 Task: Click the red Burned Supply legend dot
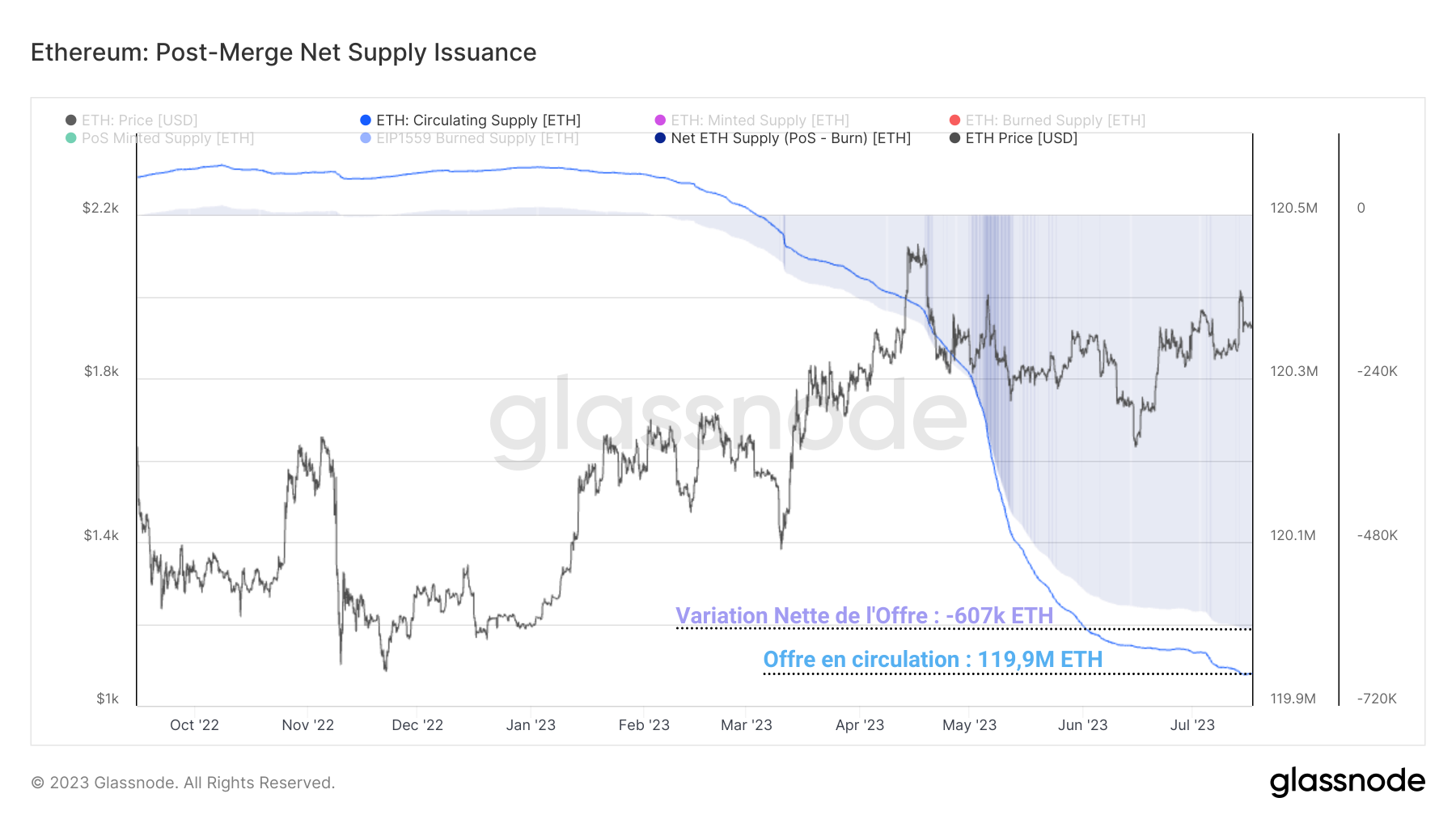[x=954, y=120]
